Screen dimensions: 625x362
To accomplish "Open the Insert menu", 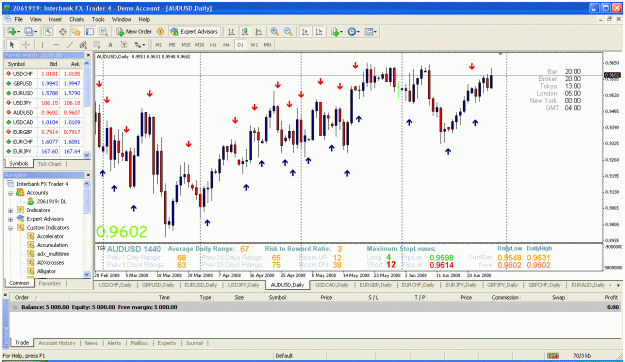I will click(x=55, y=19).
